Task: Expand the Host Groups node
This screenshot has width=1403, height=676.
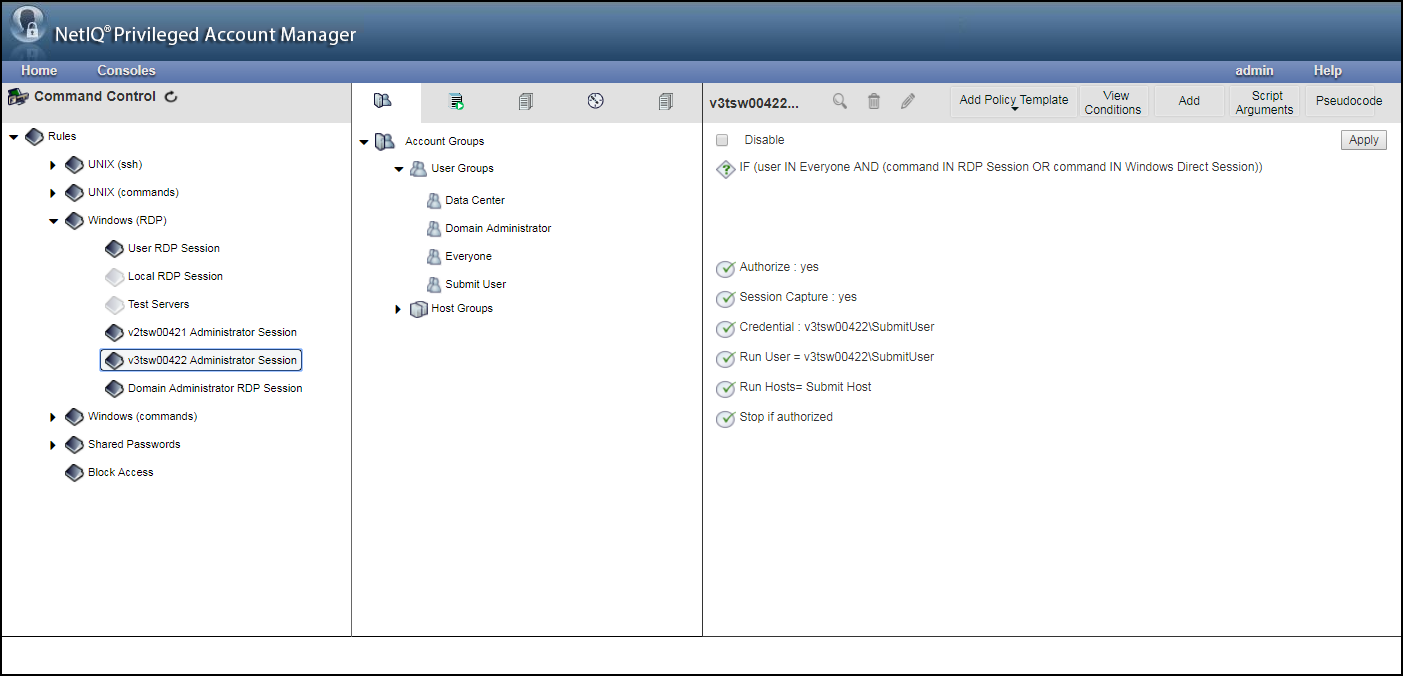Action: point(398,310)
